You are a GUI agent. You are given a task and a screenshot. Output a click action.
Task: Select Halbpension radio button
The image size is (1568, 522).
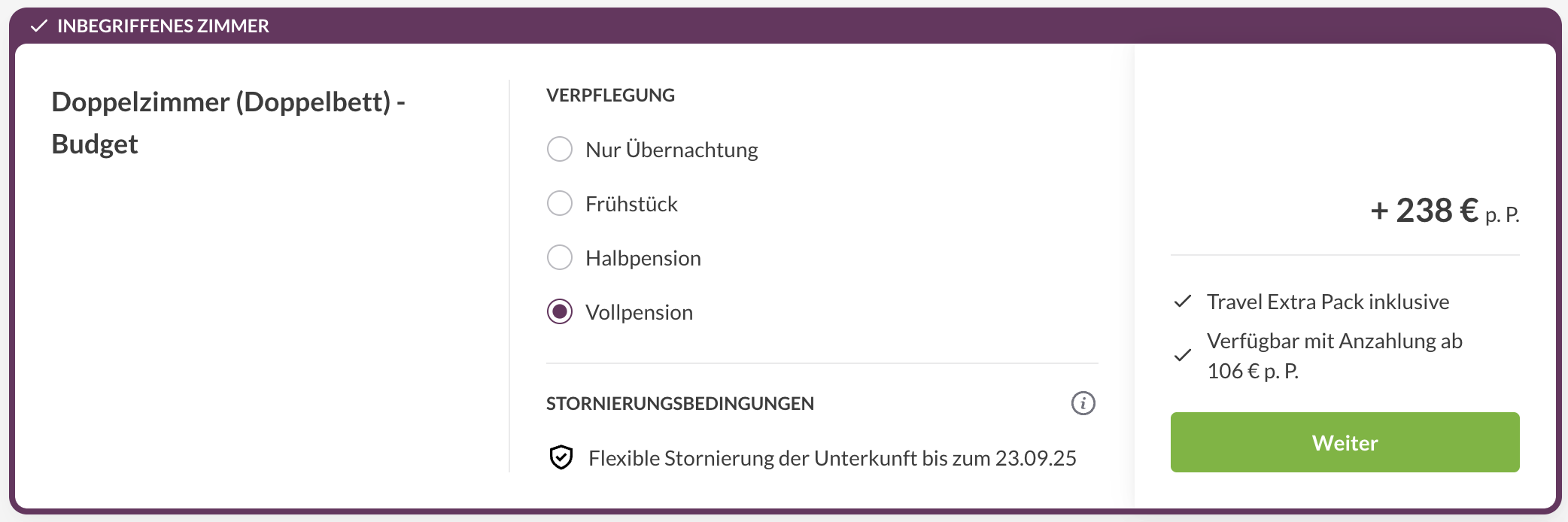point(560,257)
